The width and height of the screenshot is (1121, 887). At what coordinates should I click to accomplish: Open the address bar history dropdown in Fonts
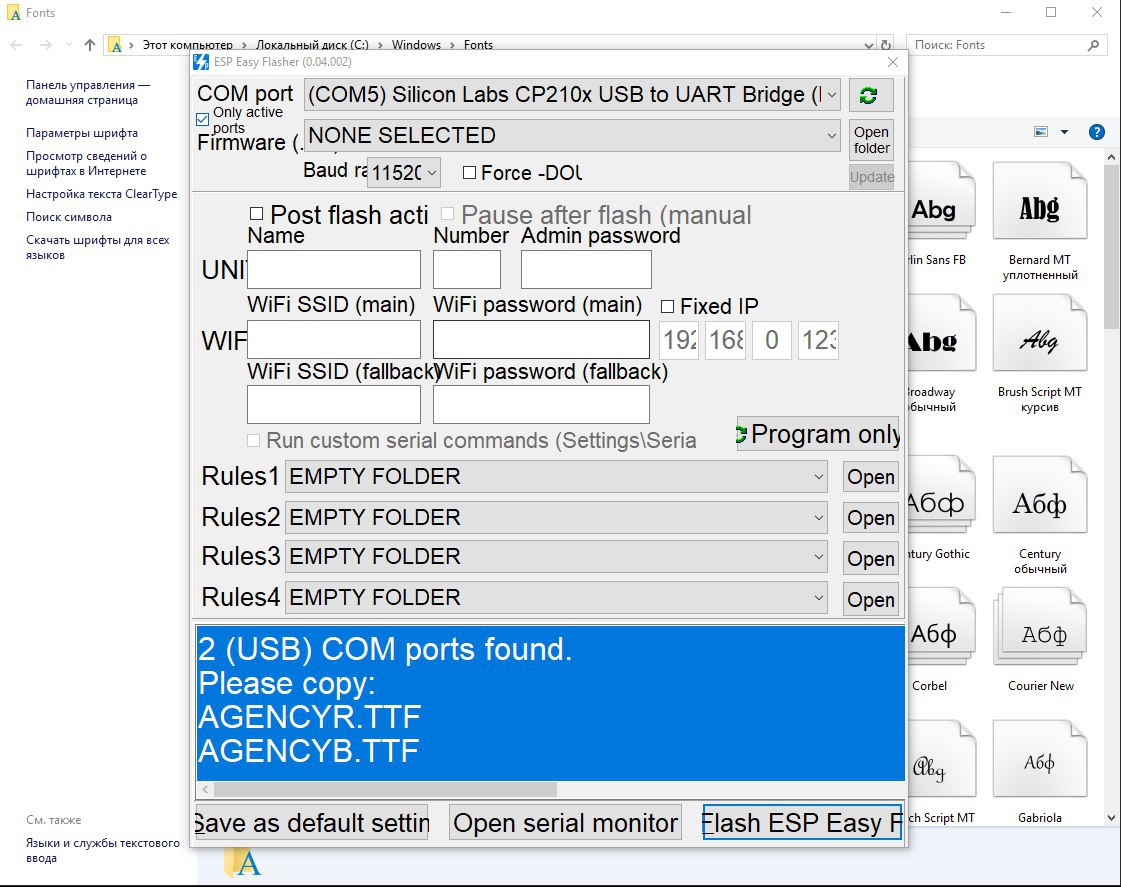[x=869, y=45]
